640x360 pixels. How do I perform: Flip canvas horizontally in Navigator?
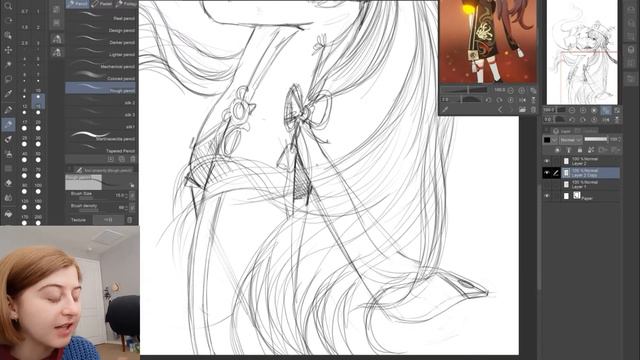[606, 120]
